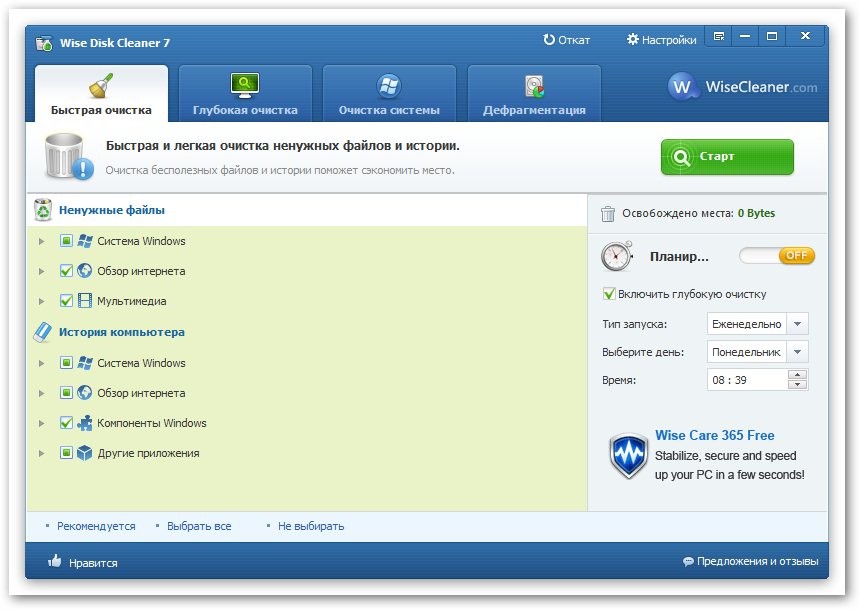Click the small trash icon by Освобождено места
The height and width of the screenshot is (610, 860).
(x=608, y=213)
